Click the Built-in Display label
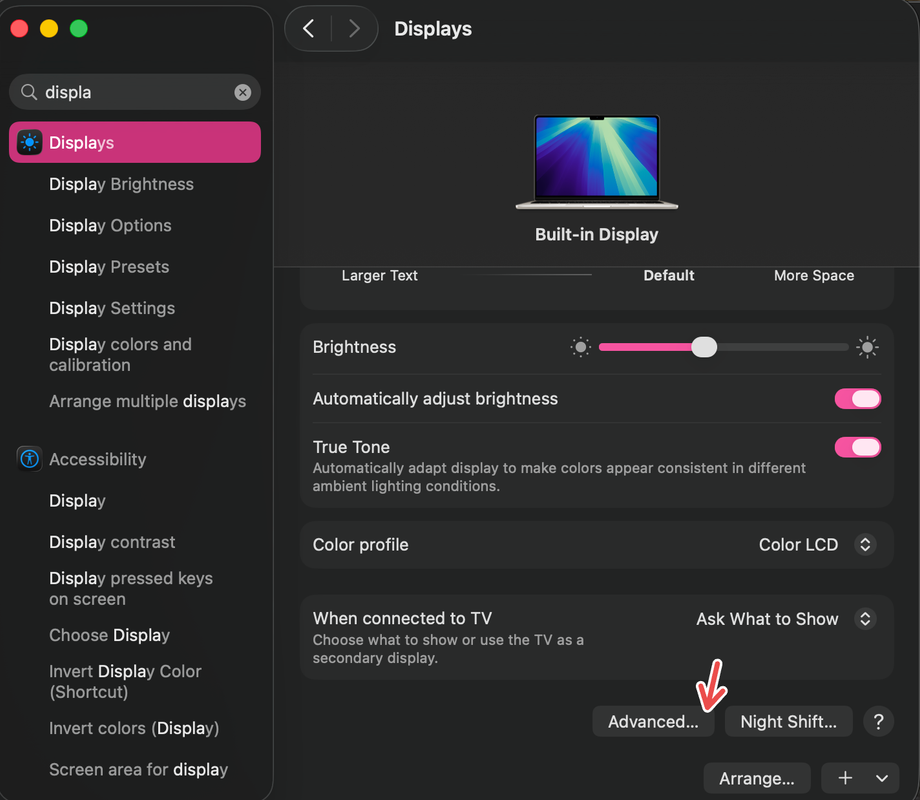Image resolution: width=920 pixels, height=800 pixels. click(x=597, y=235)
